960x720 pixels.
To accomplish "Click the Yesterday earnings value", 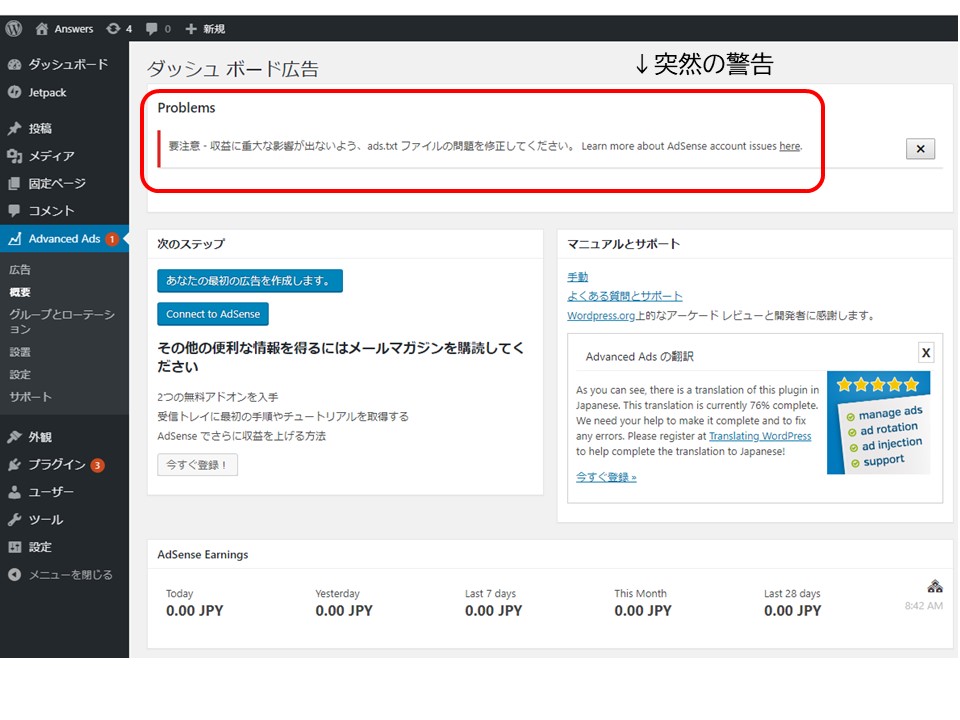I will click(344, 611).
